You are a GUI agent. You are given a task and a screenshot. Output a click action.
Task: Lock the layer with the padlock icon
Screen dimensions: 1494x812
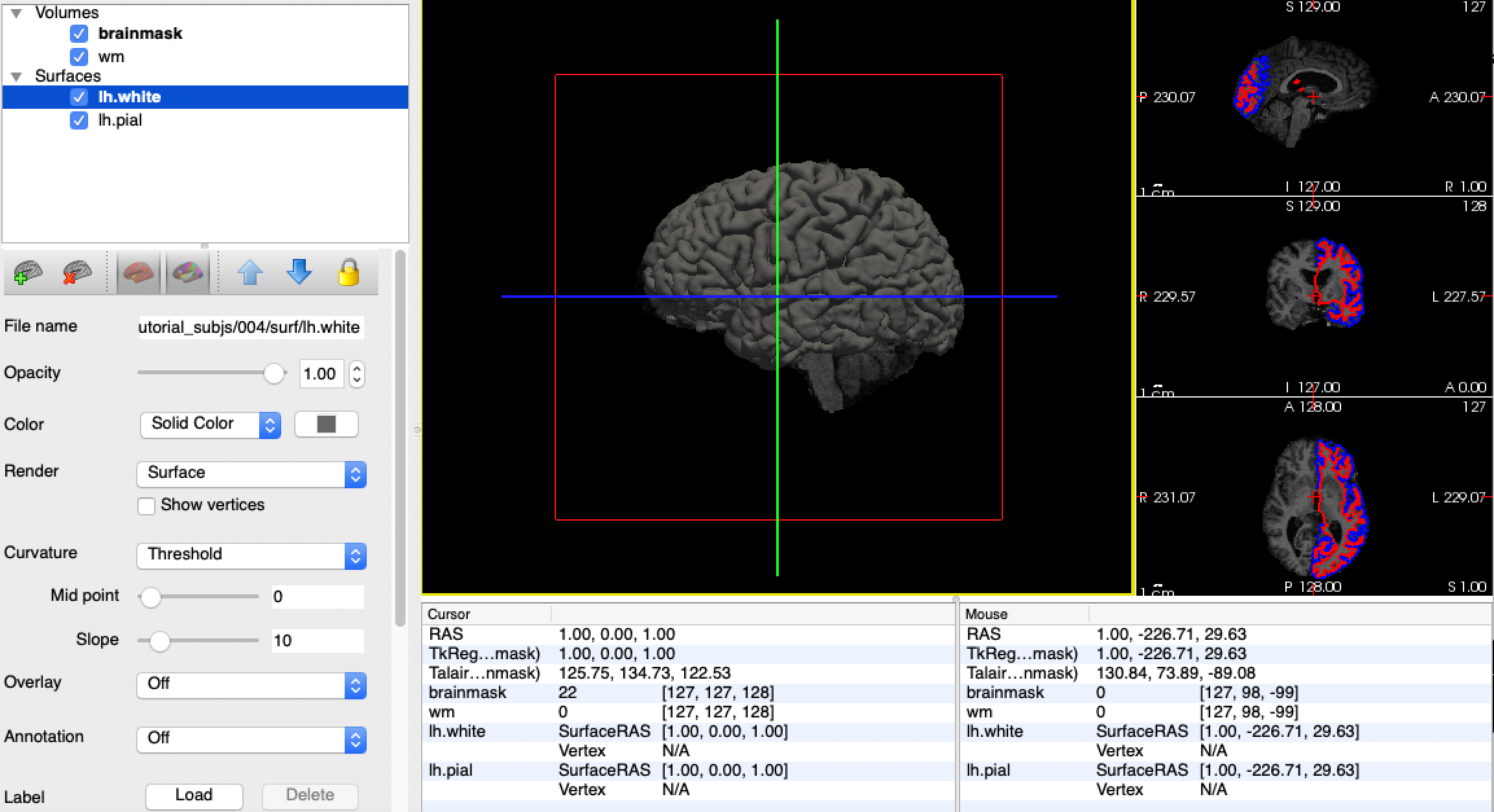pyautogui.click(x=349, y=273)
